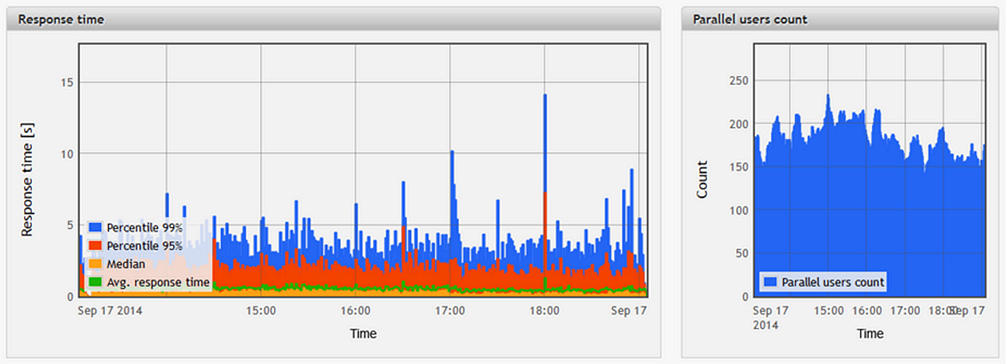Click the 18:00 tick label in Response time chart
Viewport: 1006px width, 364px height.
pyautogui.click(x=544, y=310)
